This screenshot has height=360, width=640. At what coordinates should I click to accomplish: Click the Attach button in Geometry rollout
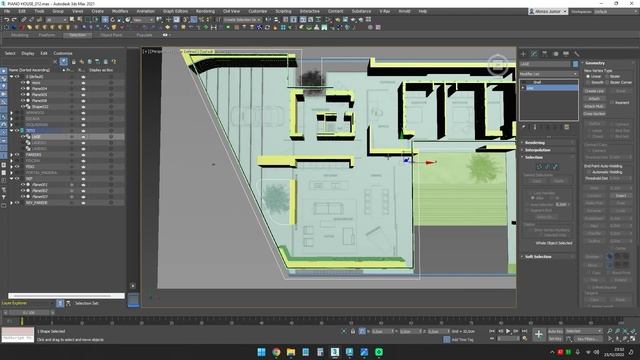(x=594, y=99)
